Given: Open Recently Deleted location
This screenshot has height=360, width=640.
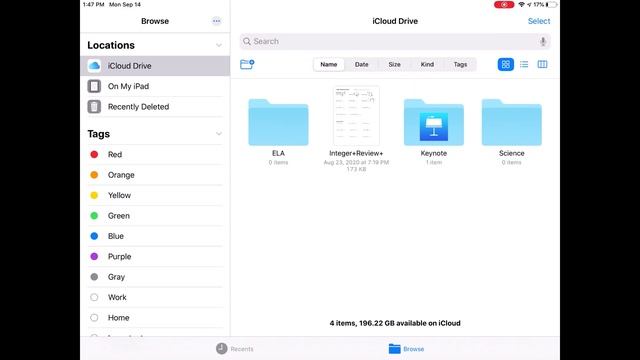Looking at the screenshot, I should click(x=155, y=107).
